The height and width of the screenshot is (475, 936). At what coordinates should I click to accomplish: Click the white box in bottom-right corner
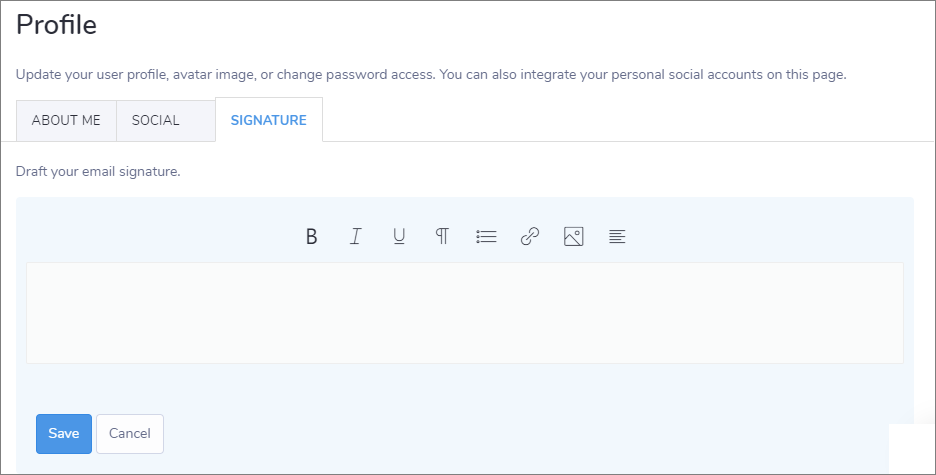(911, 448)
